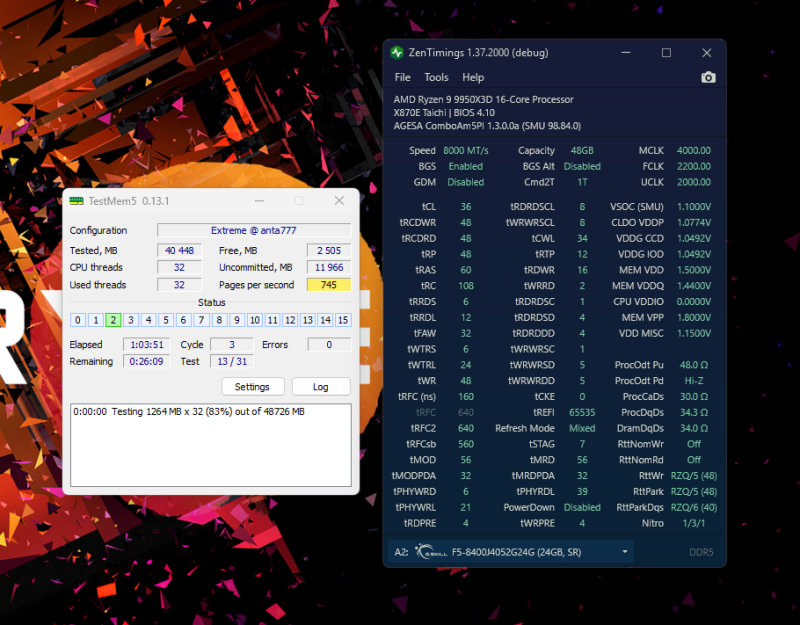Click the tRFC (ns) value 160
800x625 pixels.
tap(466, 396)
